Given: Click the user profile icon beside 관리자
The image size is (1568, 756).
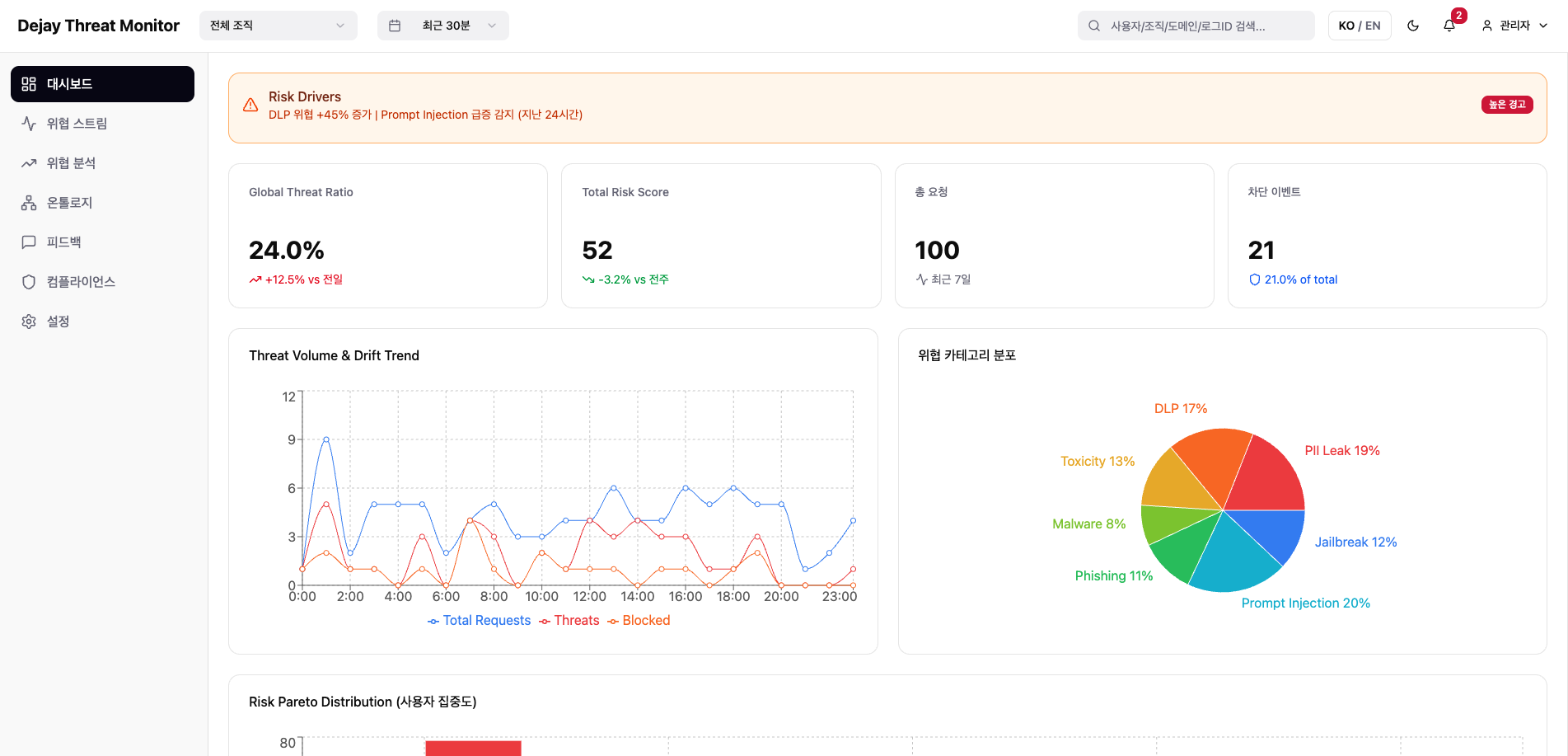Looking at the screenshot, I should coord(1487,26).
